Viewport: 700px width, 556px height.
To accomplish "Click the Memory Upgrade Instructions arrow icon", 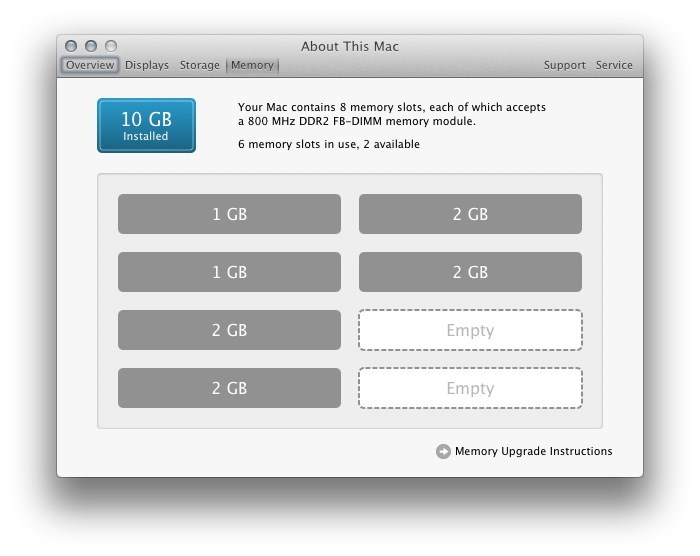I will pyautogui.click(x=443, y=451).
